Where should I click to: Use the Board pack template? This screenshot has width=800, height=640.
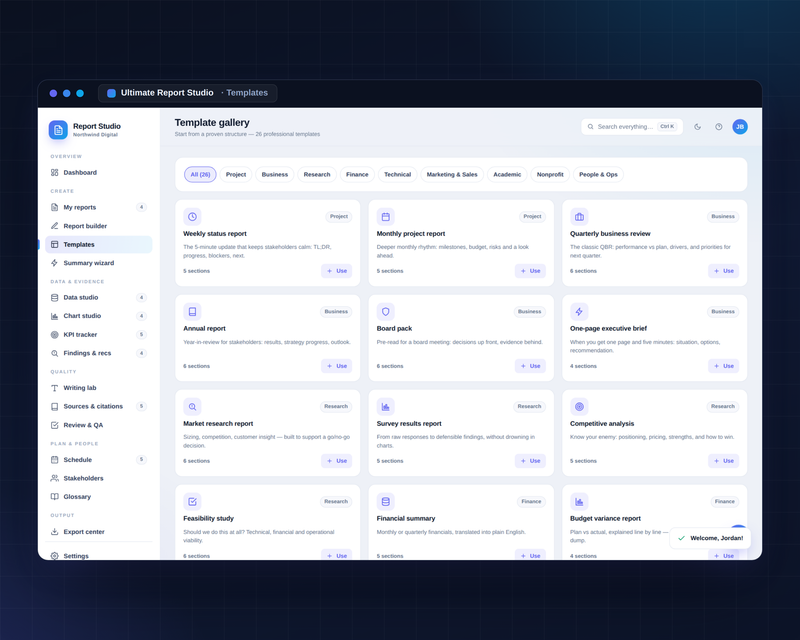pos(530,366)
